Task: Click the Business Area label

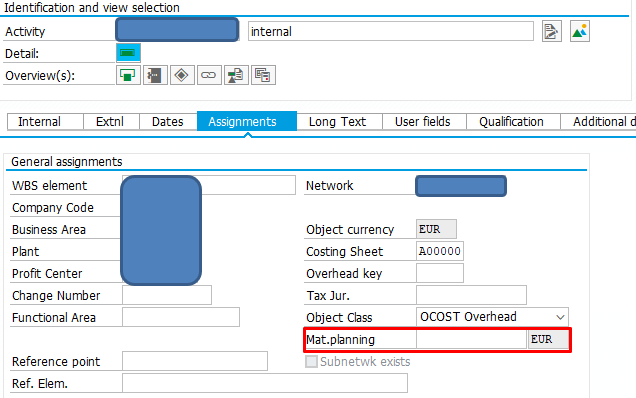Action: point(49,230)
